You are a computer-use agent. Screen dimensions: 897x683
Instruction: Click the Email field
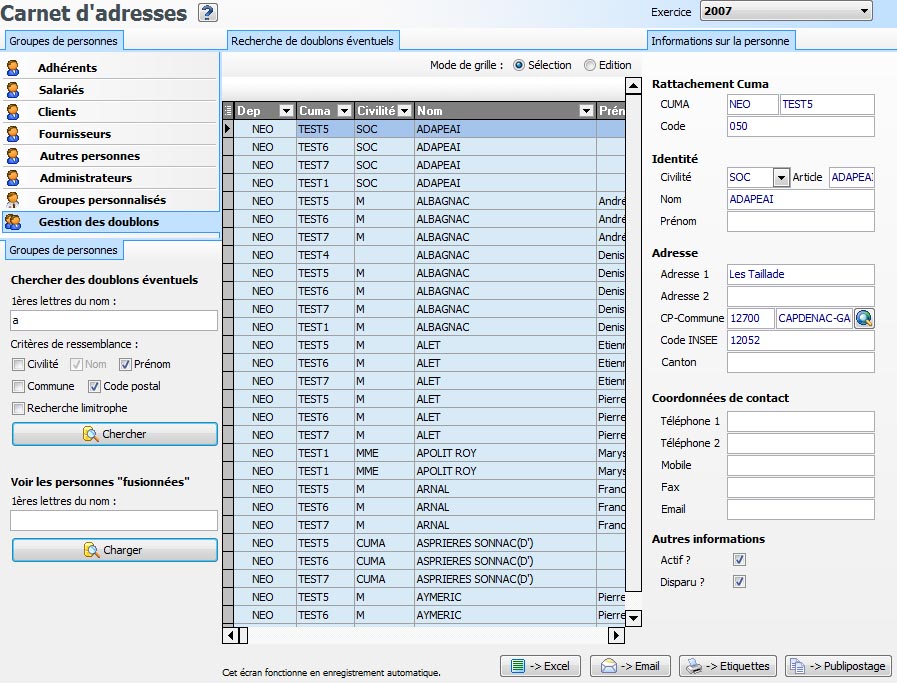(800, 509)
